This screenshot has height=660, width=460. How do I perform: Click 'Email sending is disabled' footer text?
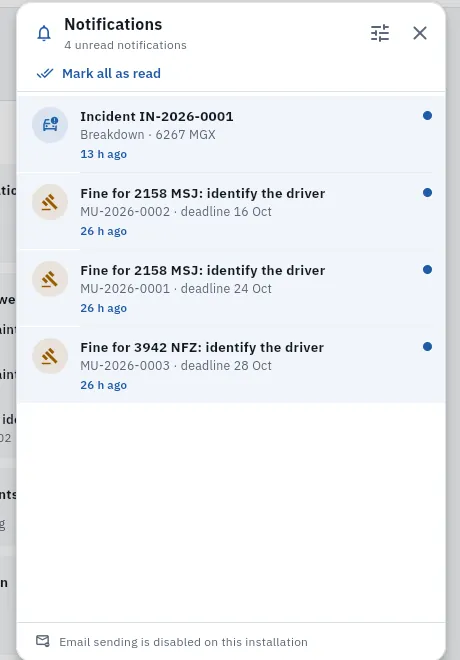[183, 642]
